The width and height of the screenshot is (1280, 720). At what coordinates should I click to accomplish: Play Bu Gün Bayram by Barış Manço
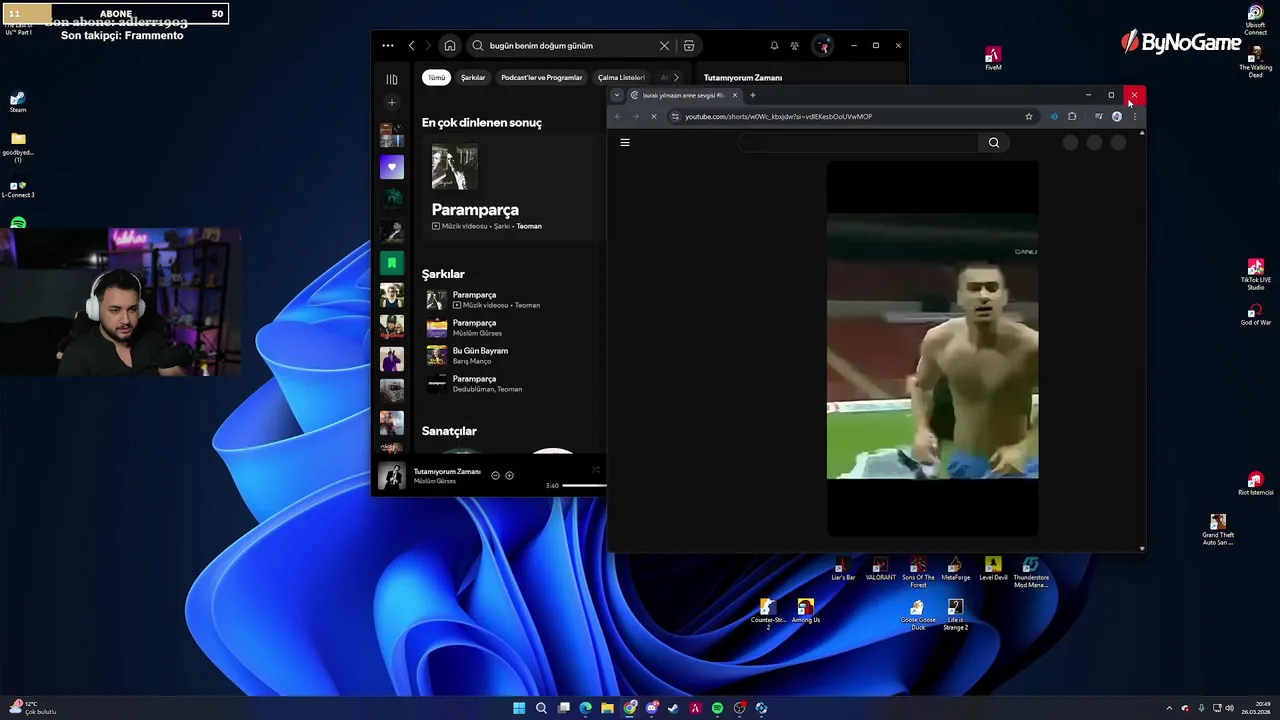[x=515, y=356]
